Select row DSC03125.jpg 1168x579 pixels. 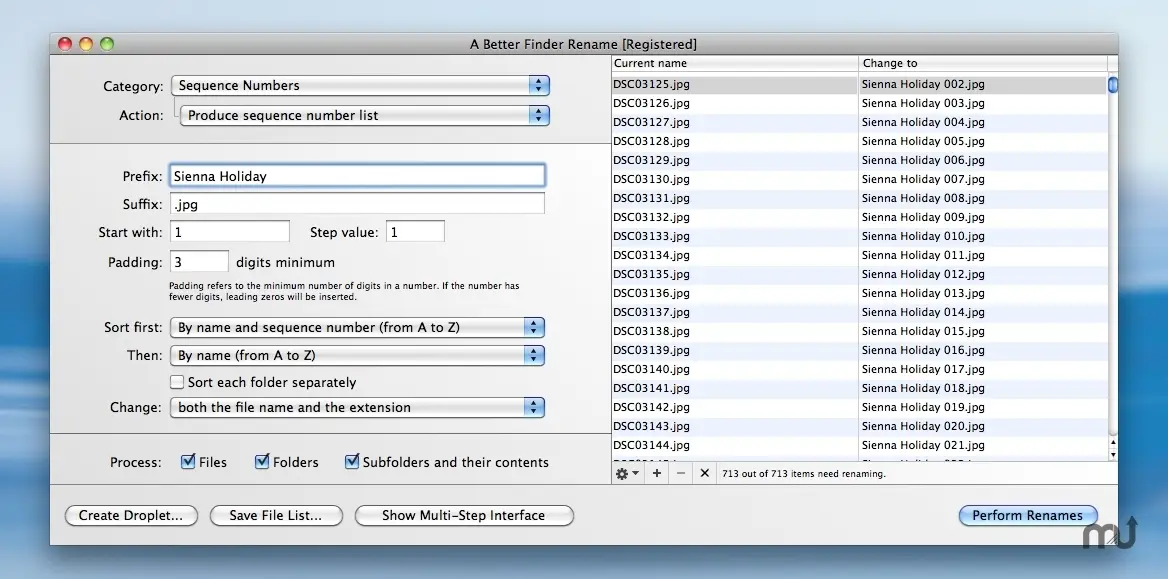point(860,84)
